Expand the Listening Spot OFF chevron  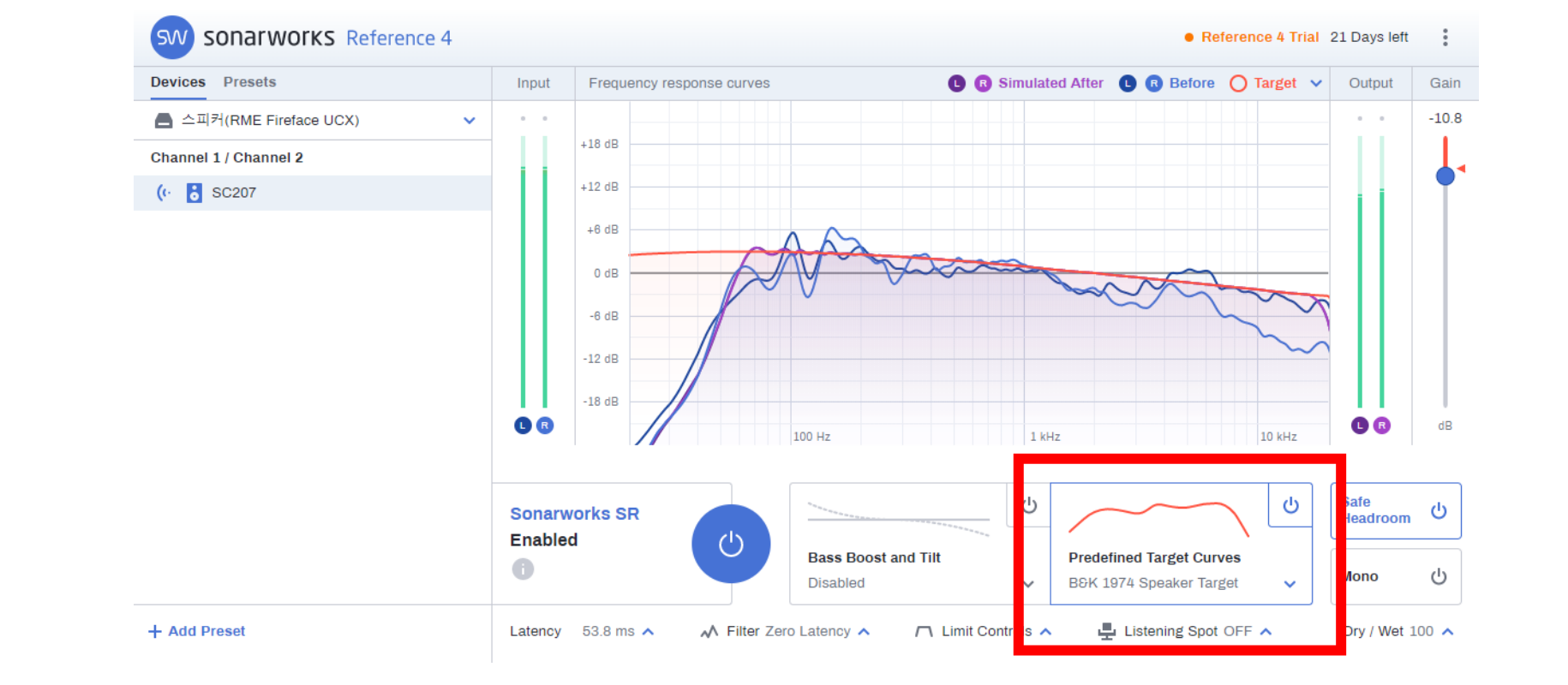click(x=1266, y=632)
